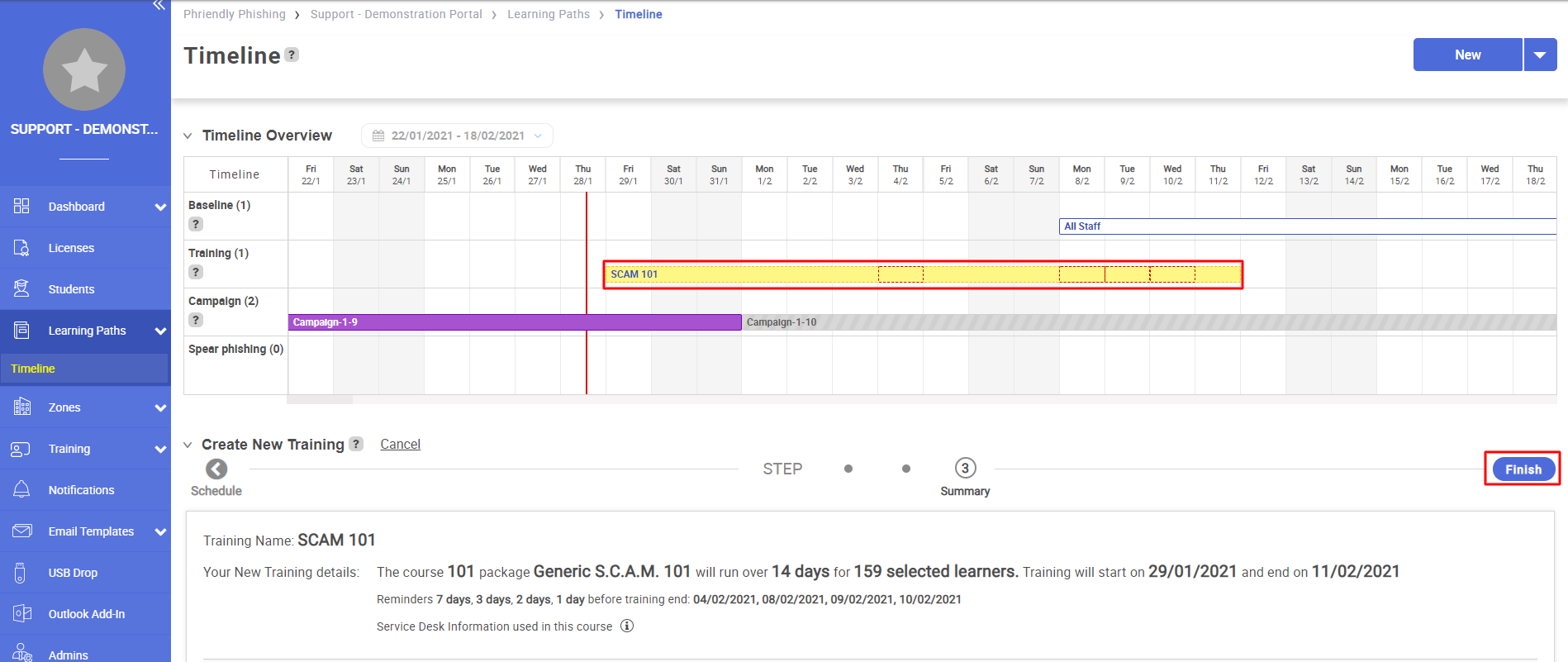The image size is (1568, 662).
Task: Click the back arrow to Schedule step
Action: pos(216,469)
